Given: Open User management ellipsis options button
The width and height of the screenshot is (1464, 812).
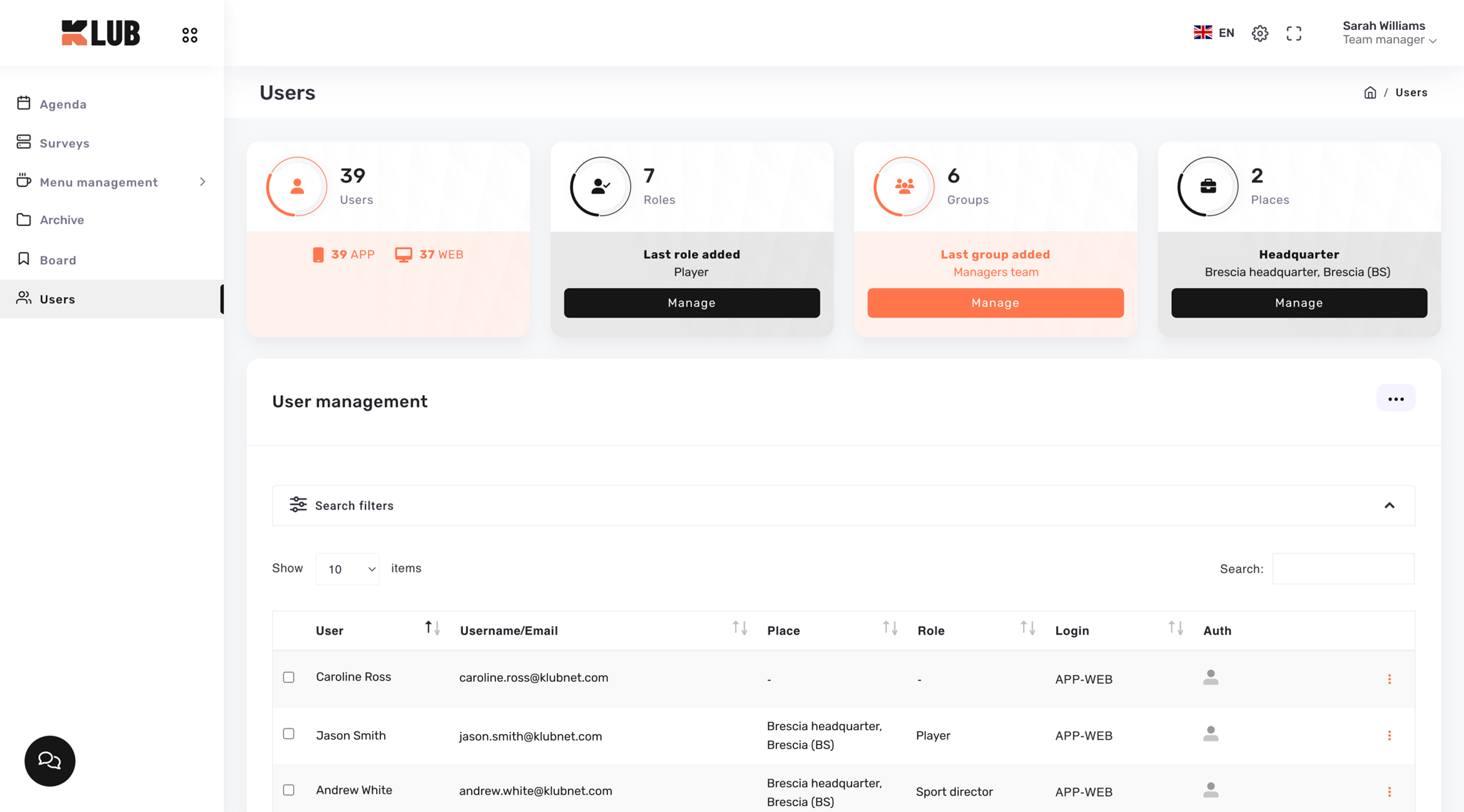Looking at the screenshot, I should (x=1395, y=399).
